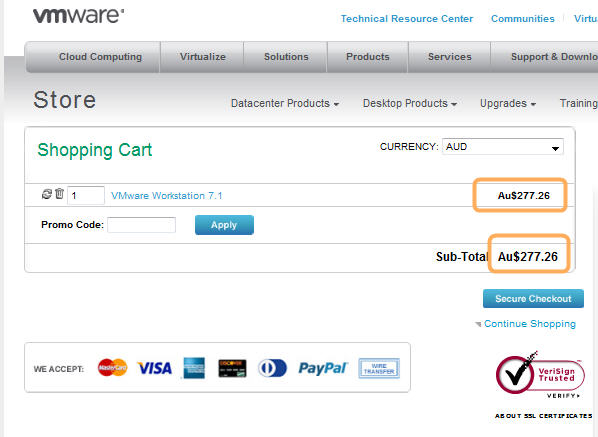Click the Store heading
598x437 pixels.
tap(64, 100)
